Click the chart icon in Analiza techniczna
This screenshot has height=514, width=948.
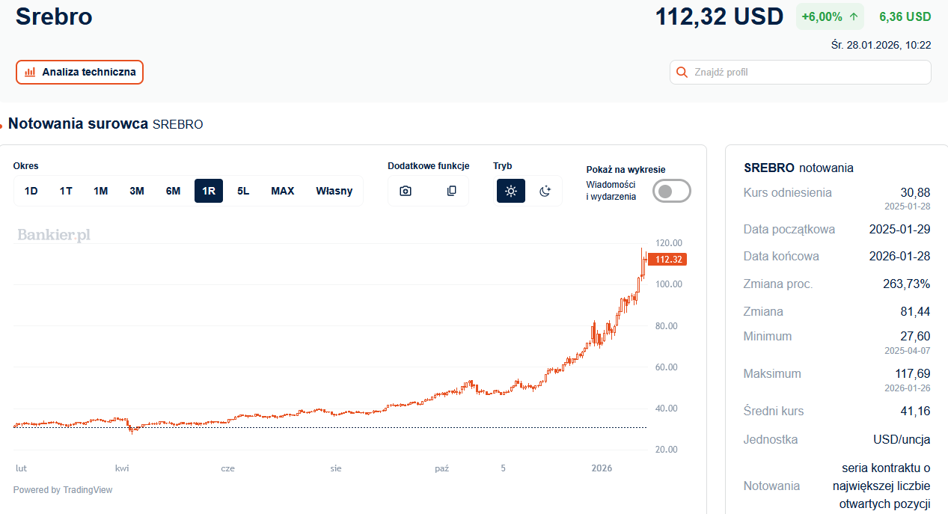(x=30, y=72)
